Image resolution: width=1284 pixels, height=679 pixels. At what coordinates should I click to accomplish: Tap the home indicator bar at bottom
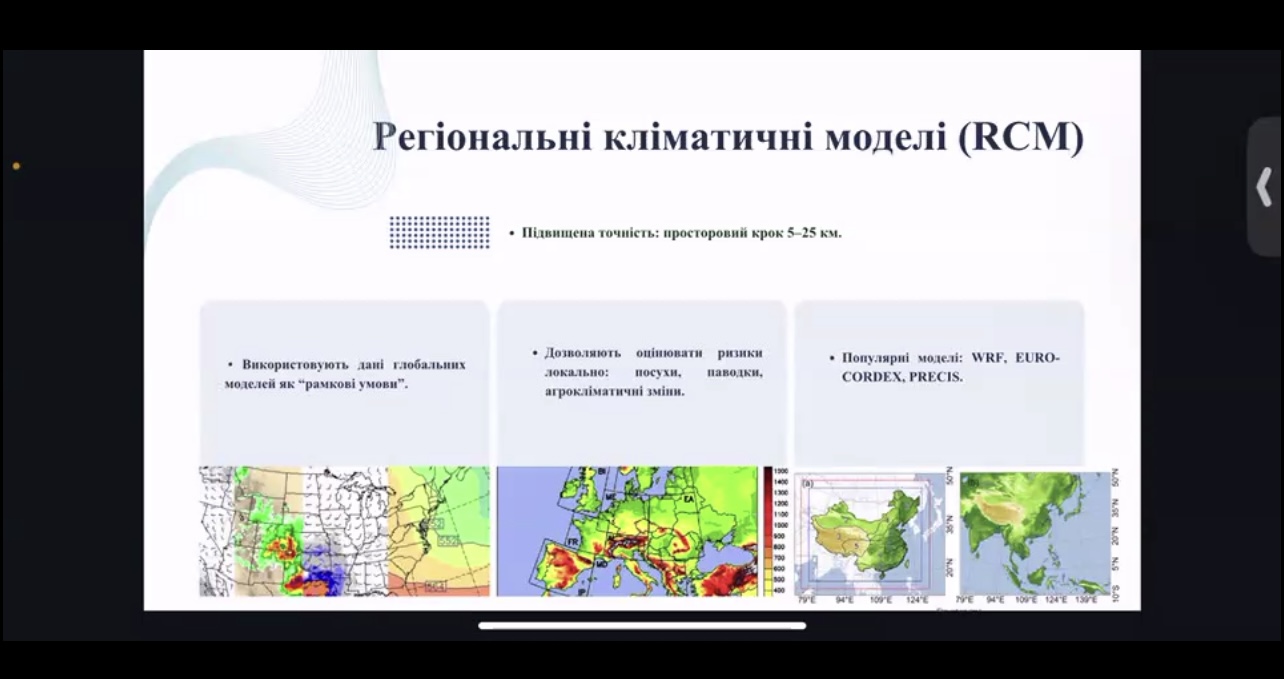(642, 626)
